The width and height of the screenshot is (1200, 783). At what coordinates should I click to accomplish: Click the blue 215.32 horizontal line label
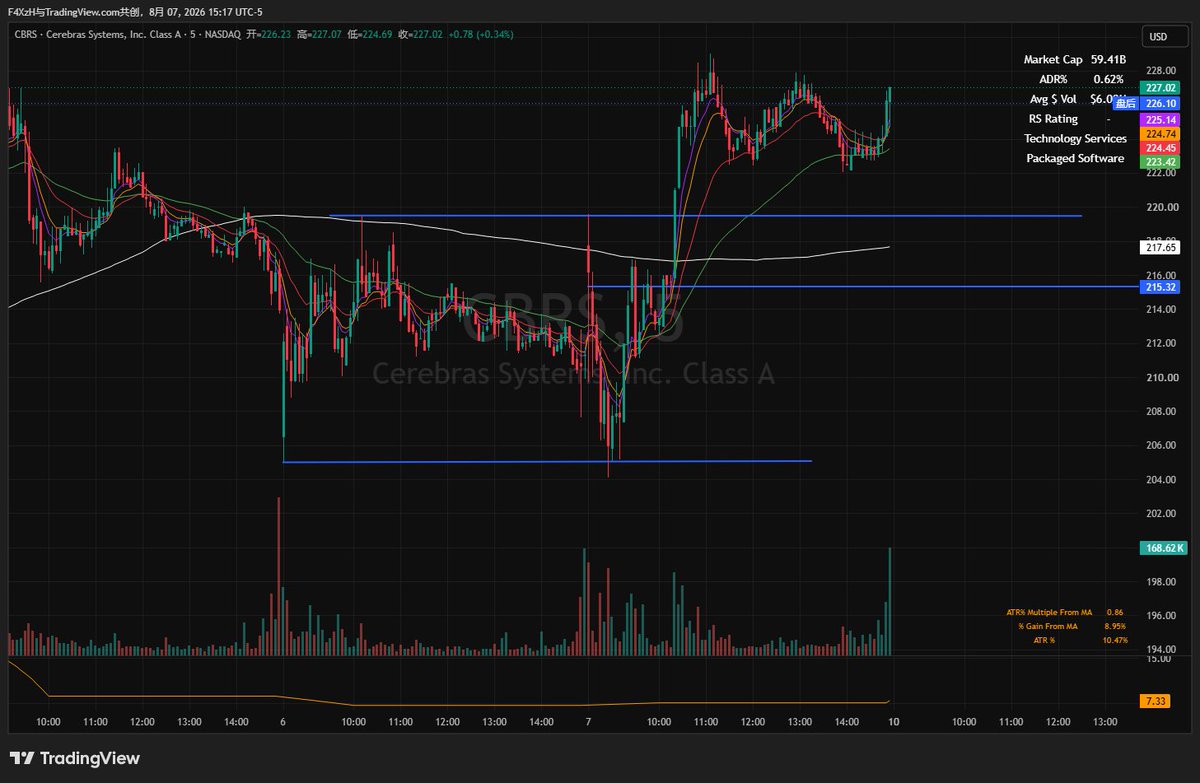click(1160, 287)
